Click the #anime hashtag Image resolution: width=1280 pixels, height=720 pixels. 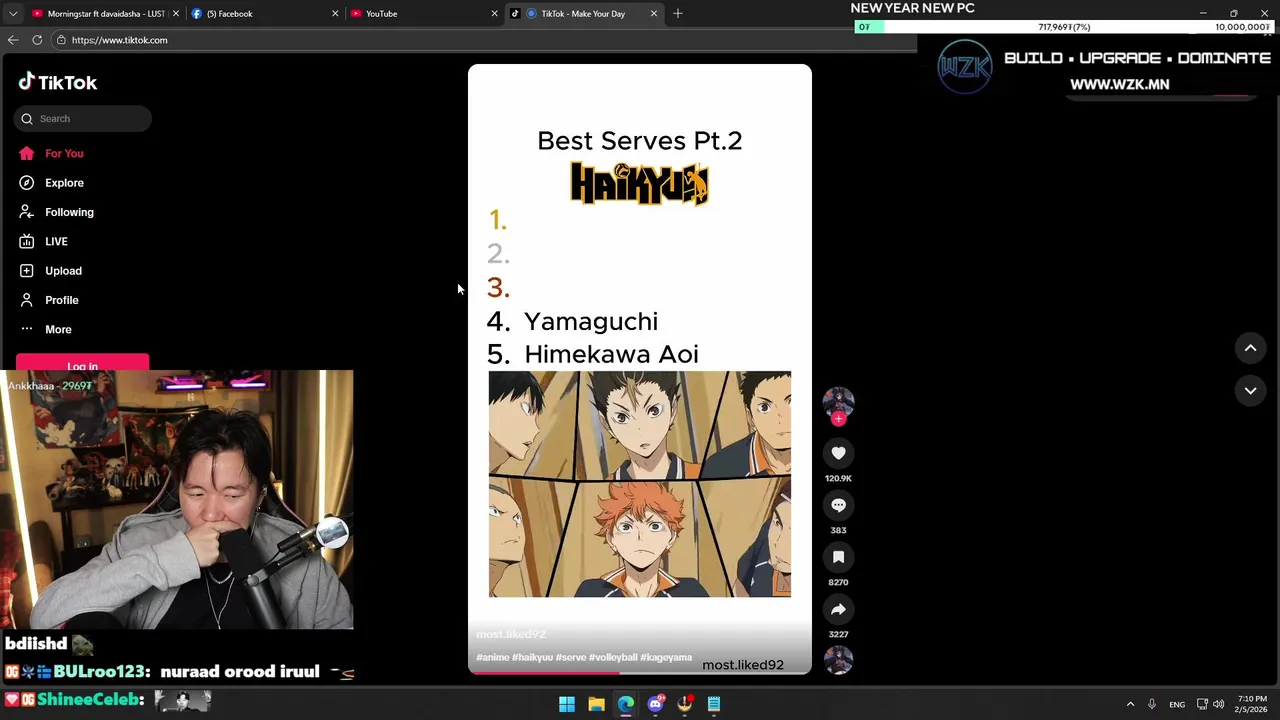[493, 658]
